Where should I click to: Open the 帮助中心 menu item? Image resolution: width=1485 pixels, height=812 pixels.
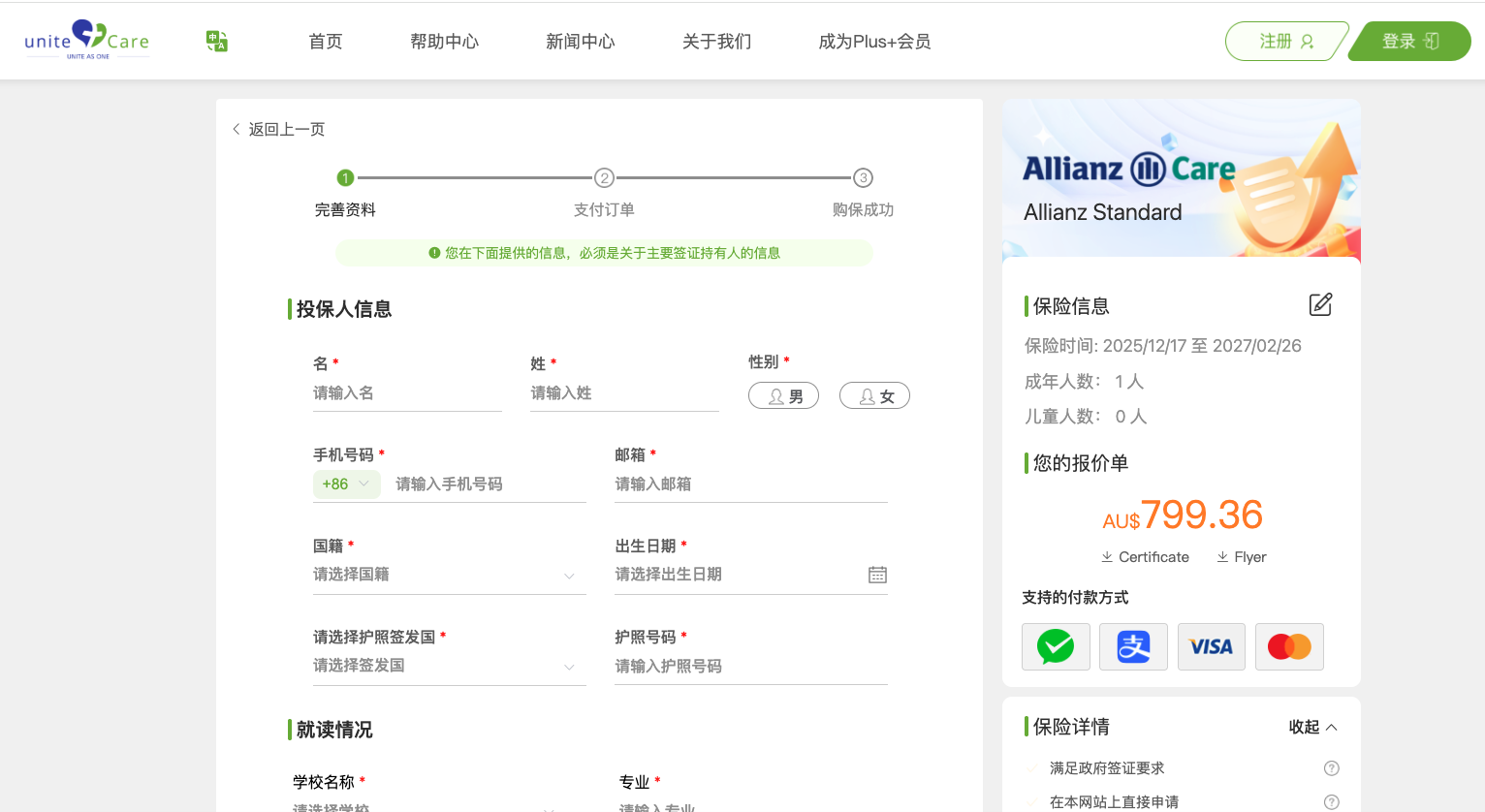click(444, 41)
